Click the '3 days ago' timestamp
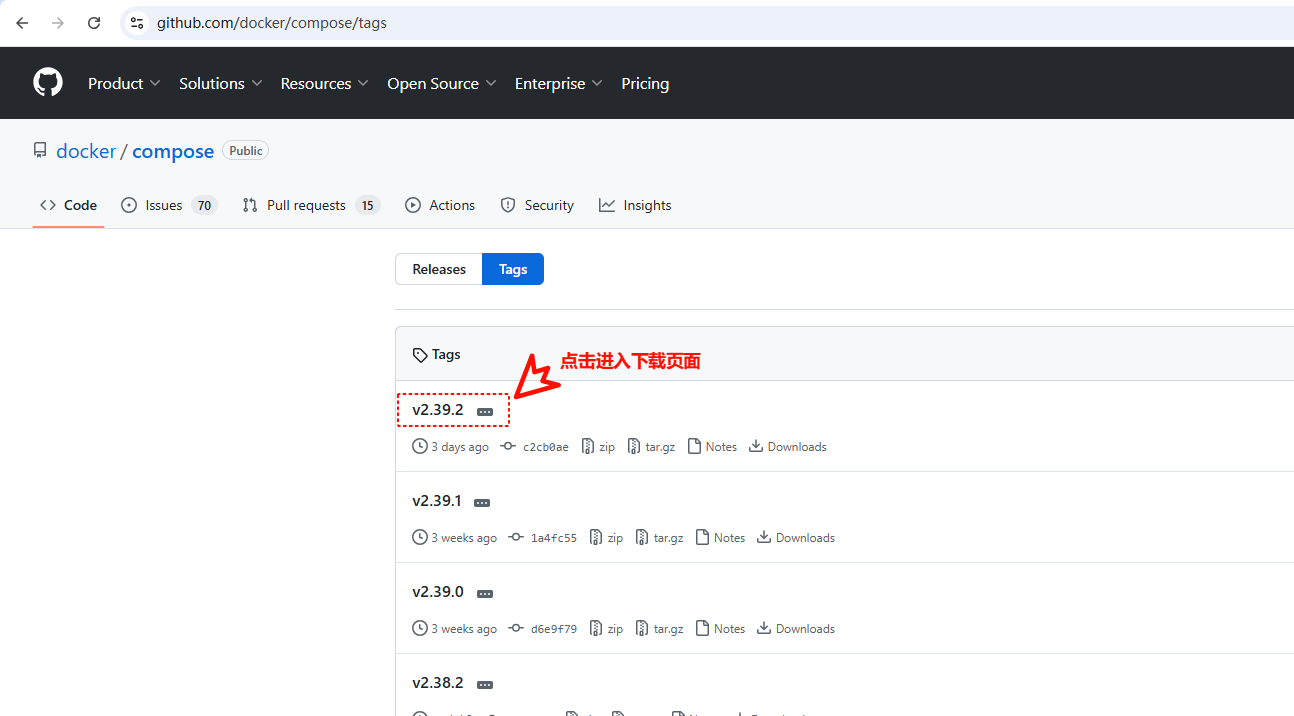This screenshot has height=716, width=1294. (460, 447)
